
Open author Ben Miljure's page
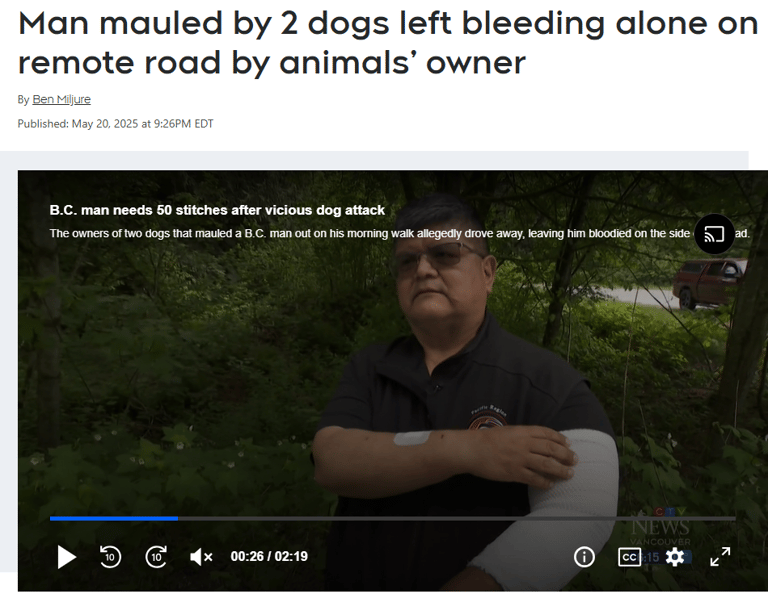(61, 99)
